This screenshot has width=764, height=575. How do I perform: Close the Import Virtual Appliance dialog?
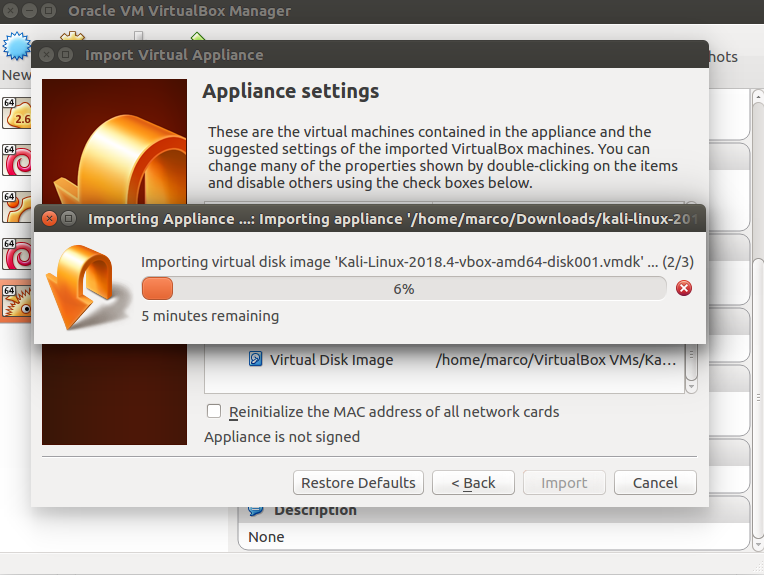46,55
